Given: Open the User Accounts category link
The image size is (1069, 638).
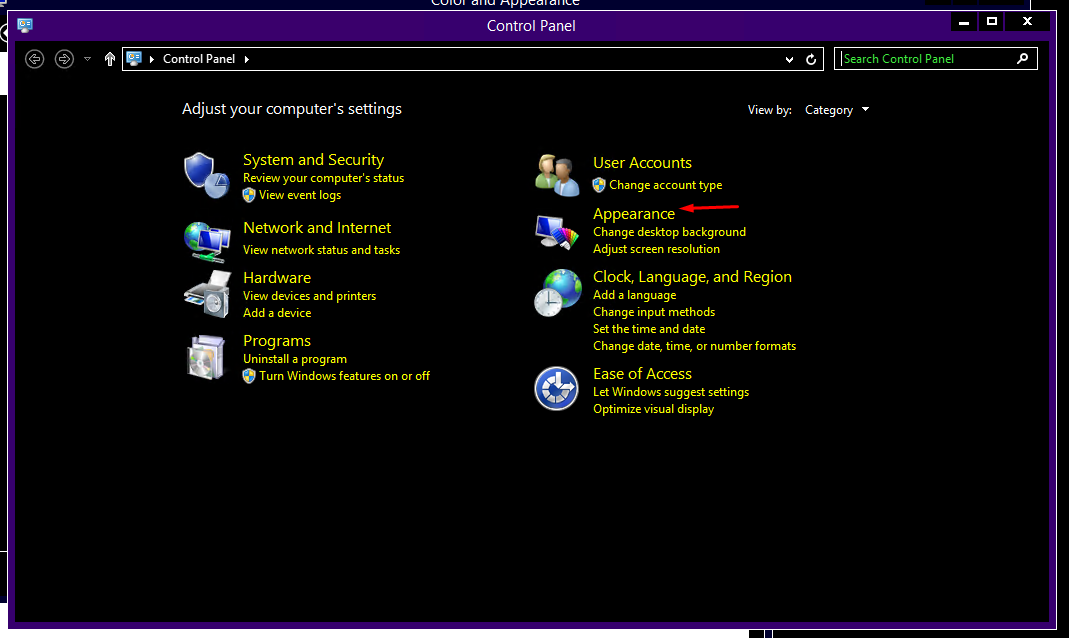Looking at the screenshot, I should 642,163.
